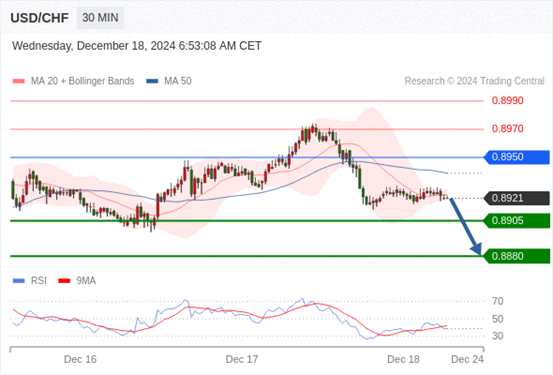Image resolution: width=553 pixels, height=375 pixels.
Task: Select the 0.8905 support price tag
Action: pos(517,221)
